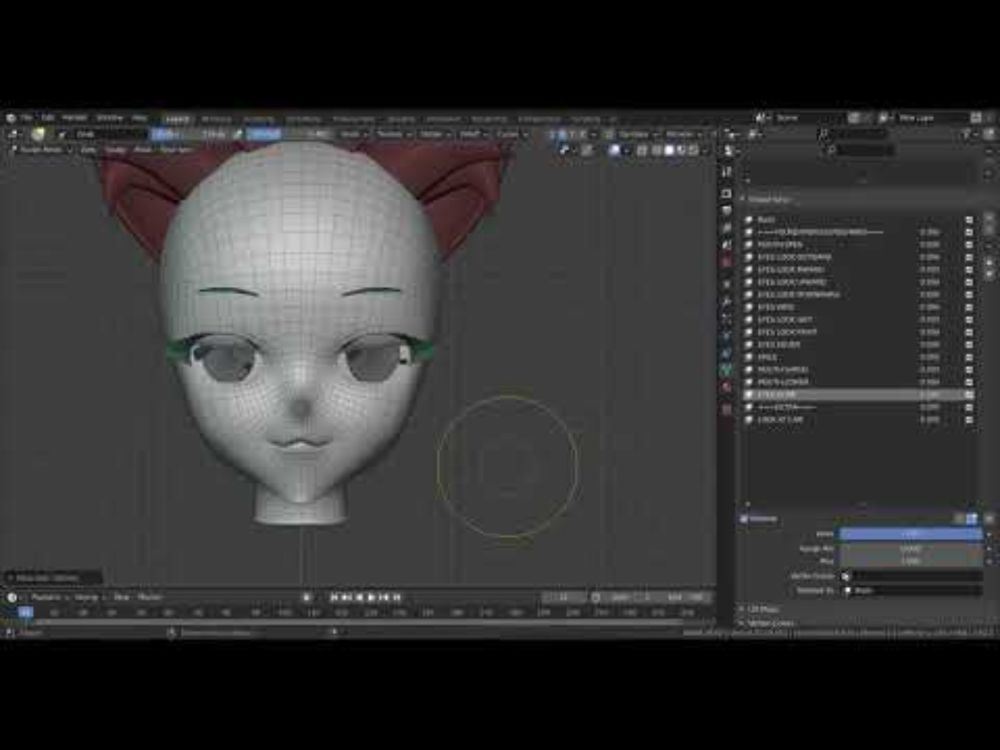Toggle the LOOK AT CAM shape key checkbox

tap(969, 420)
